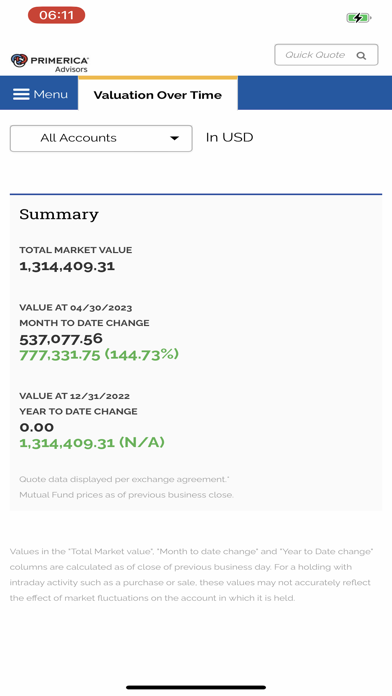Tap the battery charging indicator
The width and height of the screenshot is (392, 696).
(359, 18)
